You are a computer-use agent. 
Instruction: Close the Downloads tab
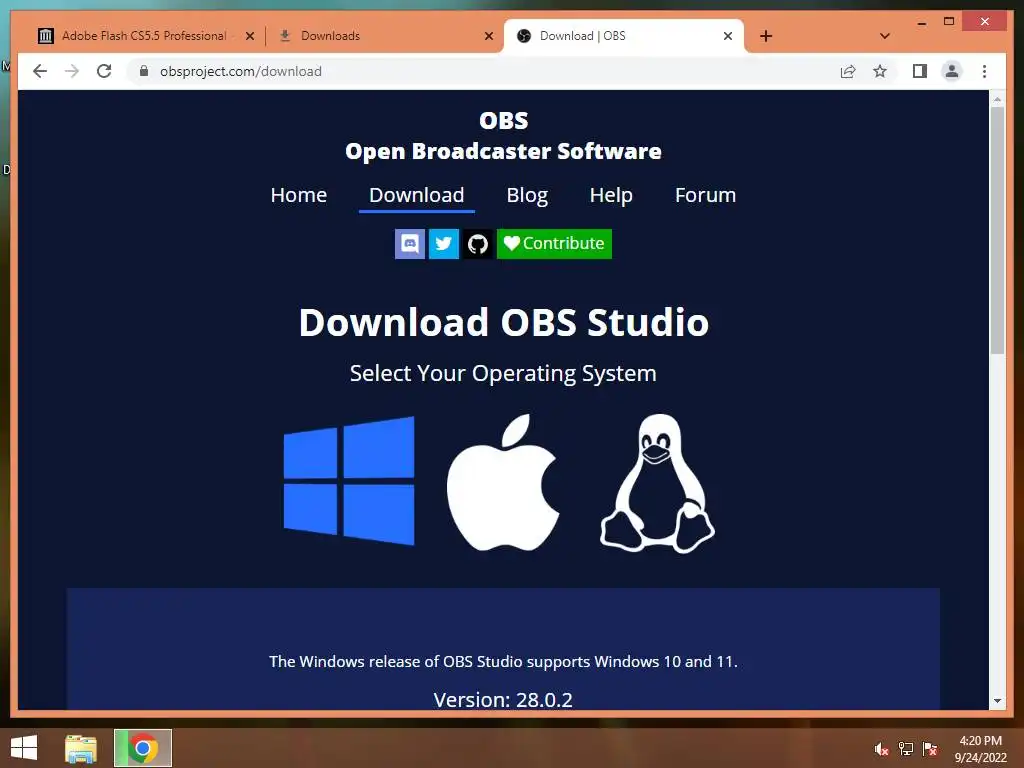(488, 37)
